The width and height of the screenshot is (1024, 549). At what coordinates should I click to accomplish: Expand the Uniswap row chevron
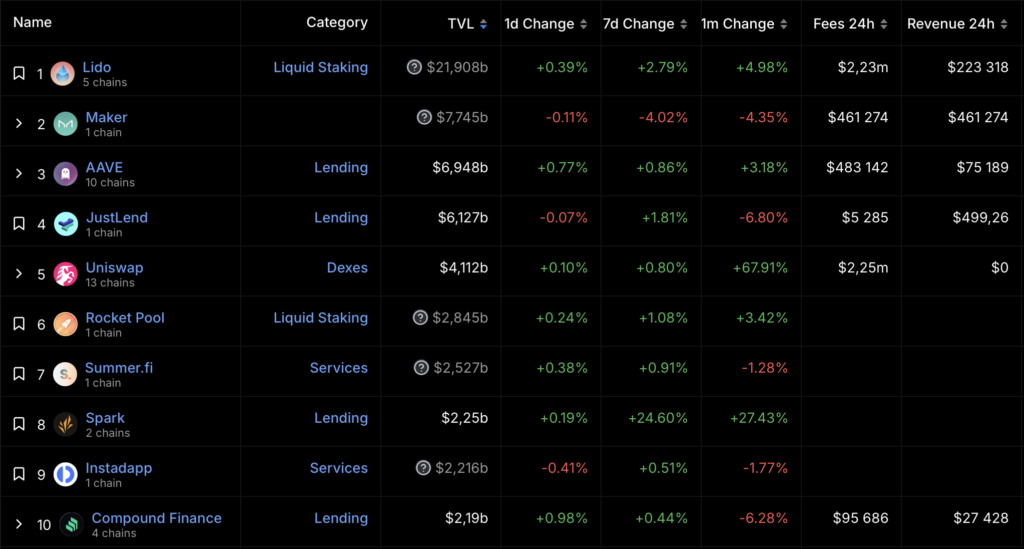18,274
